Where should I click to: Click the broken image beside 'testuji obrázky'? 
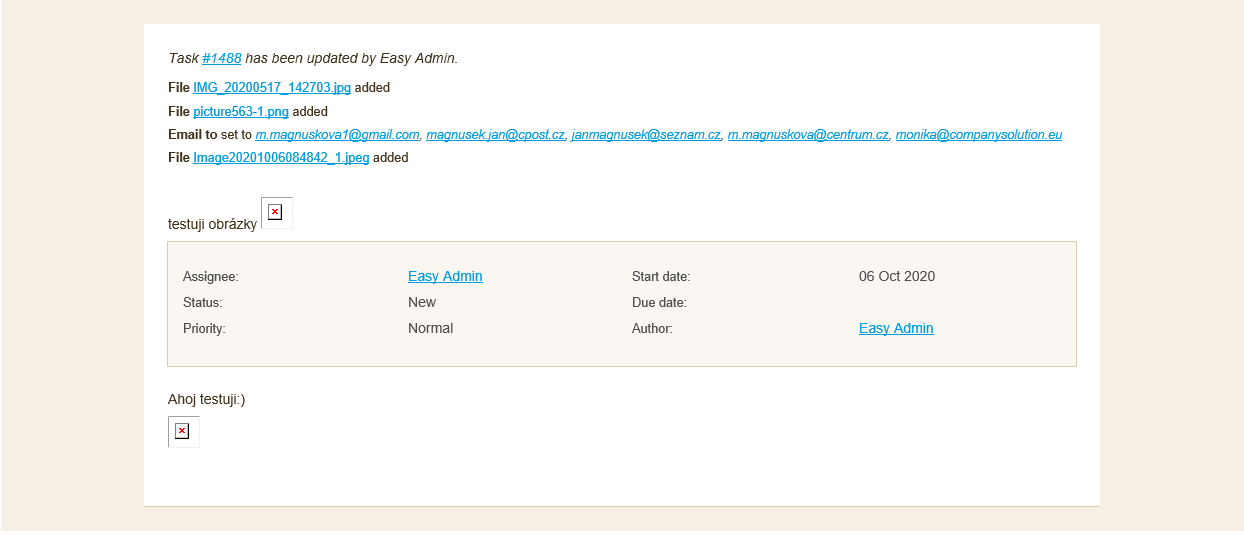point(276,212)
